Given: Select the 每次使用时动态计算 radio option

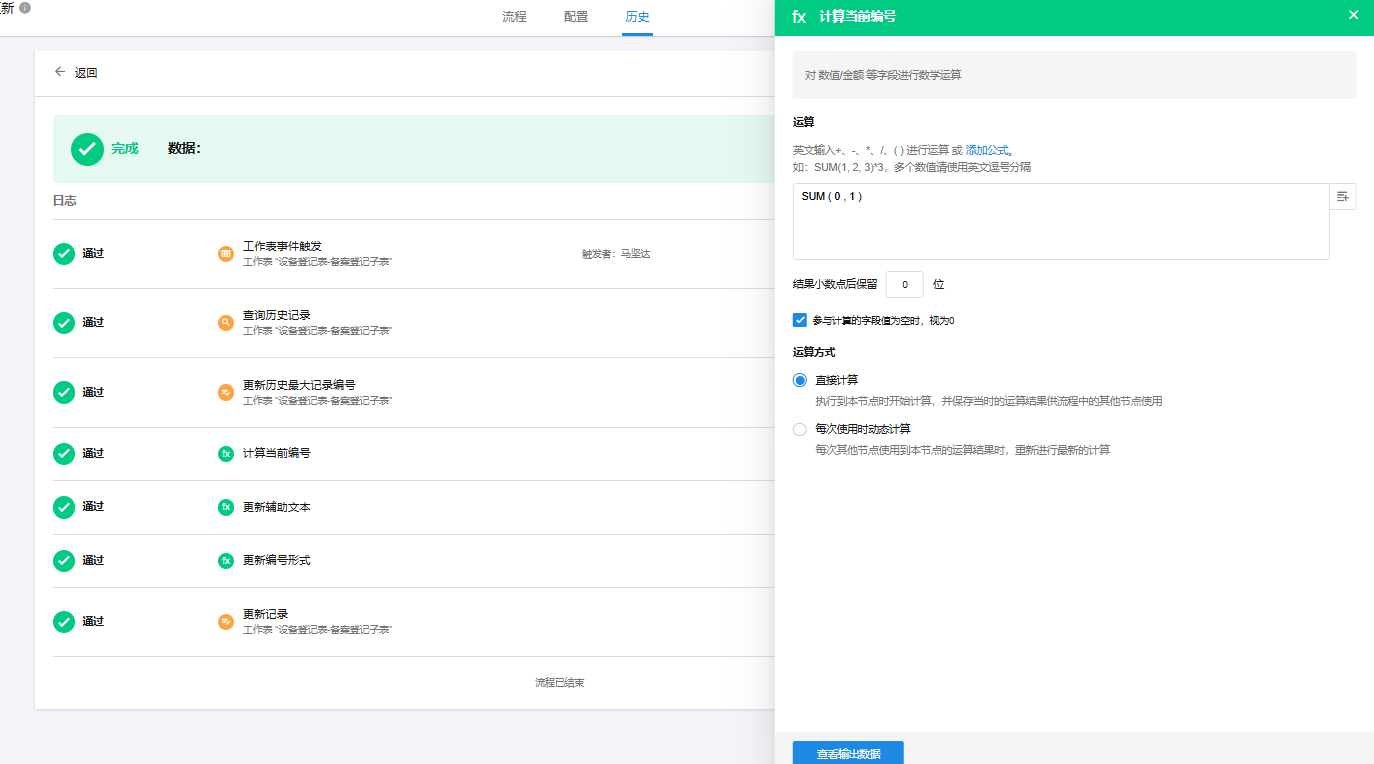Looking at the screenshot, I should click(x=800, y=429).
